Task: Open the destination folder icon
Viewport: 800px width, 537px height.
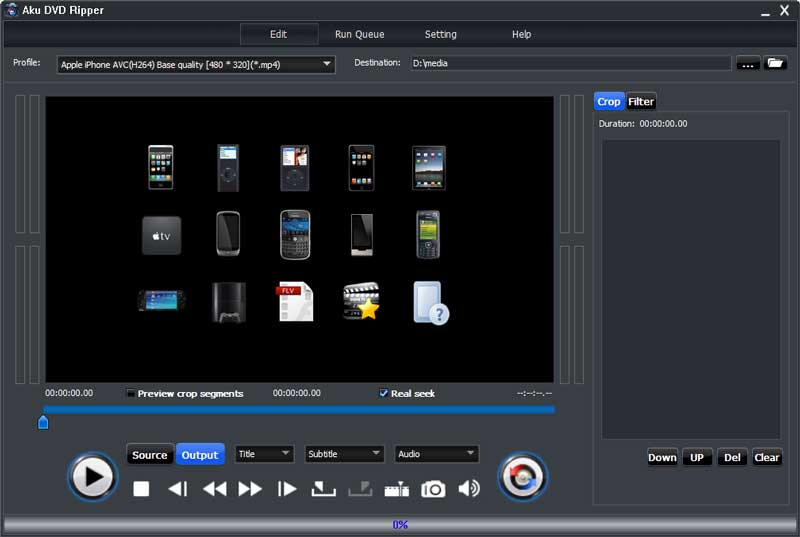Action: (775, 63)
